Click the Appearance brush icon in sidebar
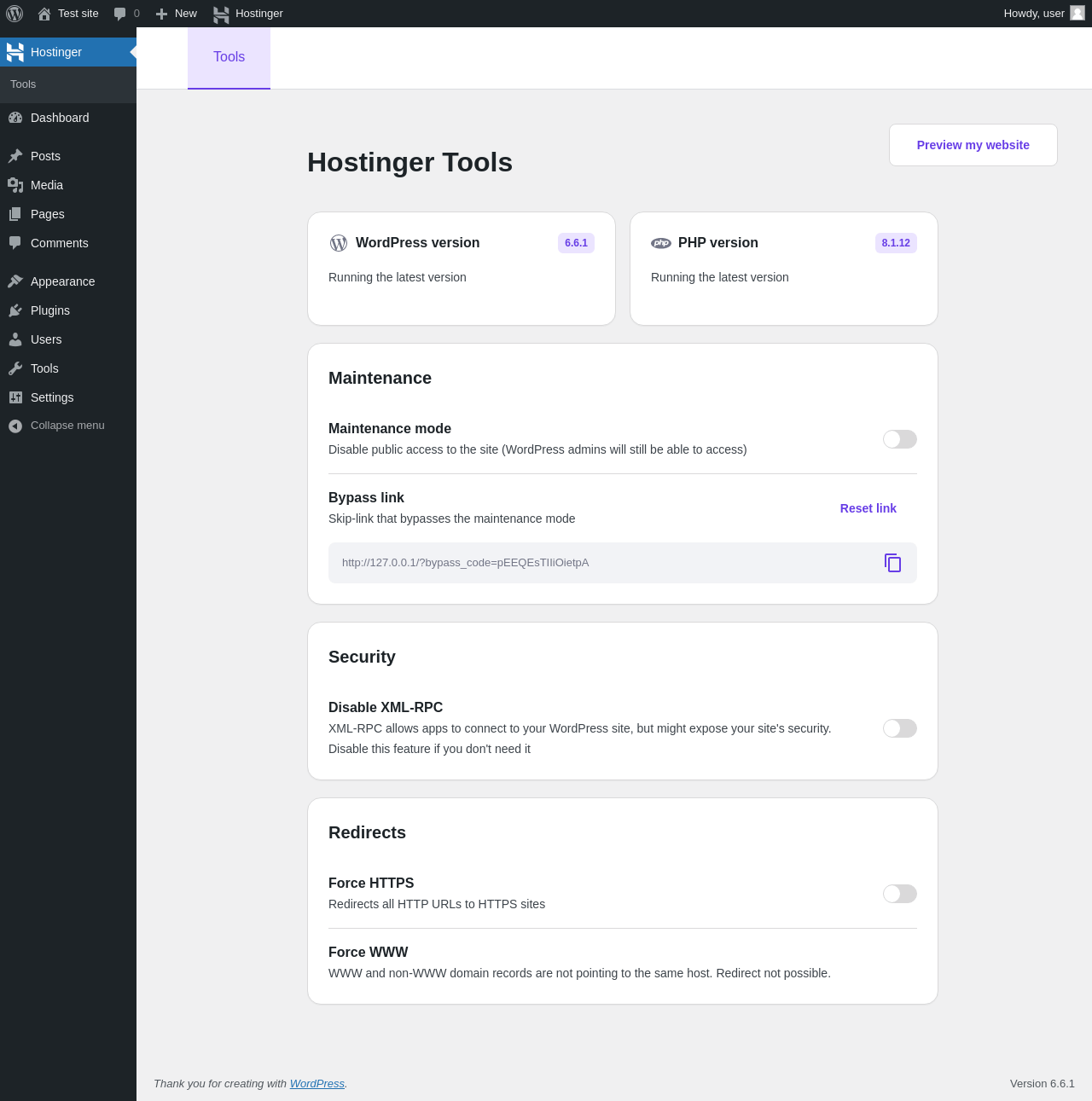The height and width of the screenshot is (1101, 1092). (x=15, y=281)
